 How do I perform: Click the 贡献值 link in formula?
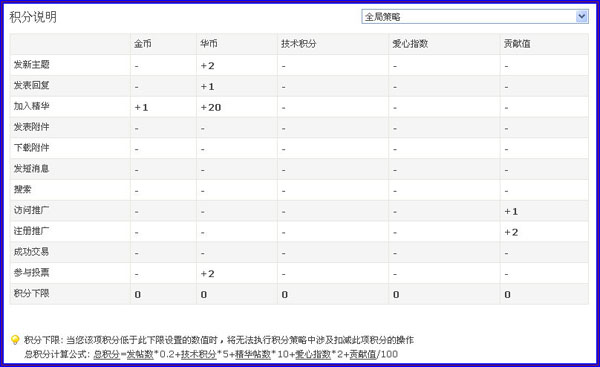click(x=363, y=354)
